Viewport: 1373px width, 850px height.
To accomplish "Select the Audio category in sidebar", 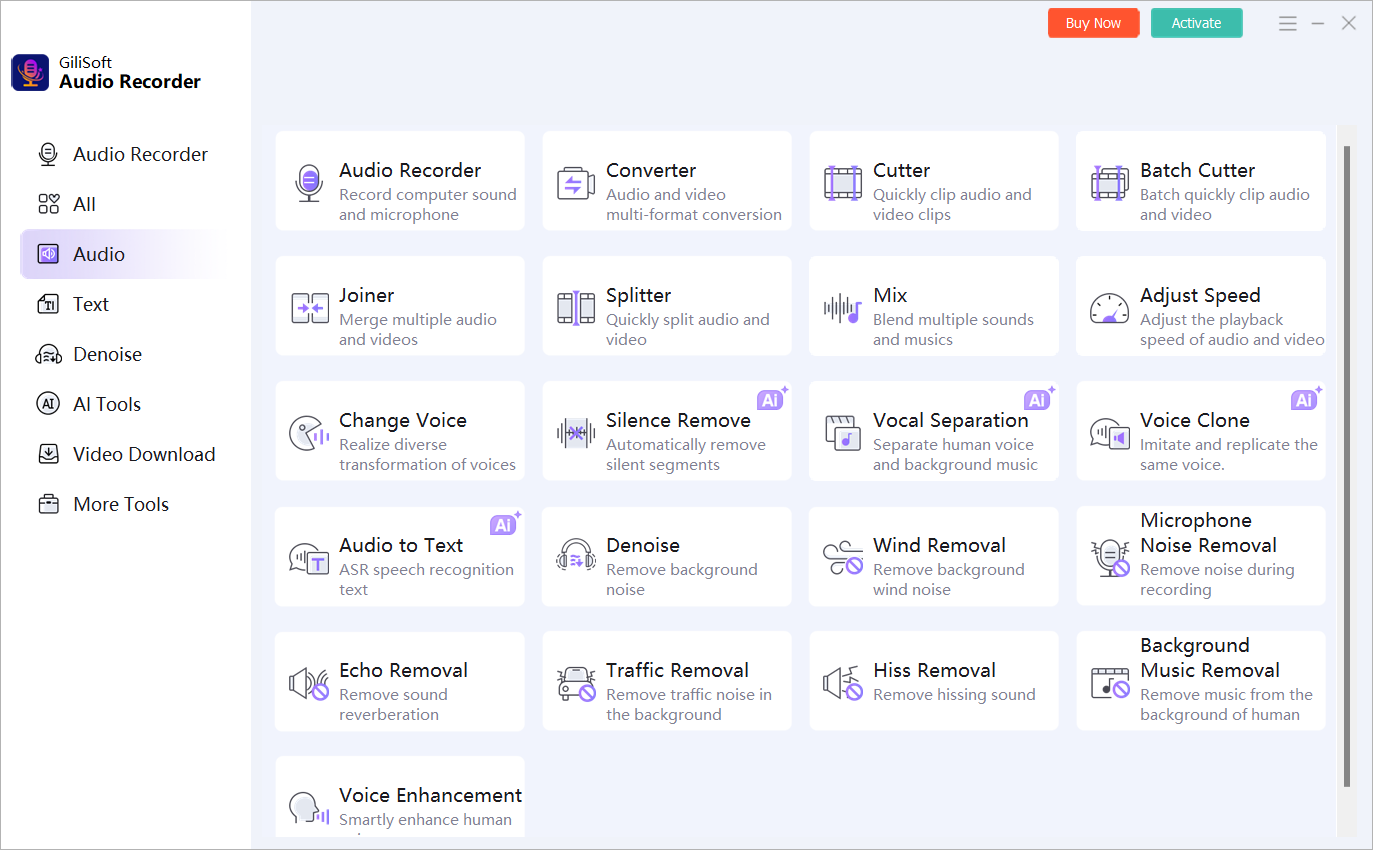I will point(122,254).
